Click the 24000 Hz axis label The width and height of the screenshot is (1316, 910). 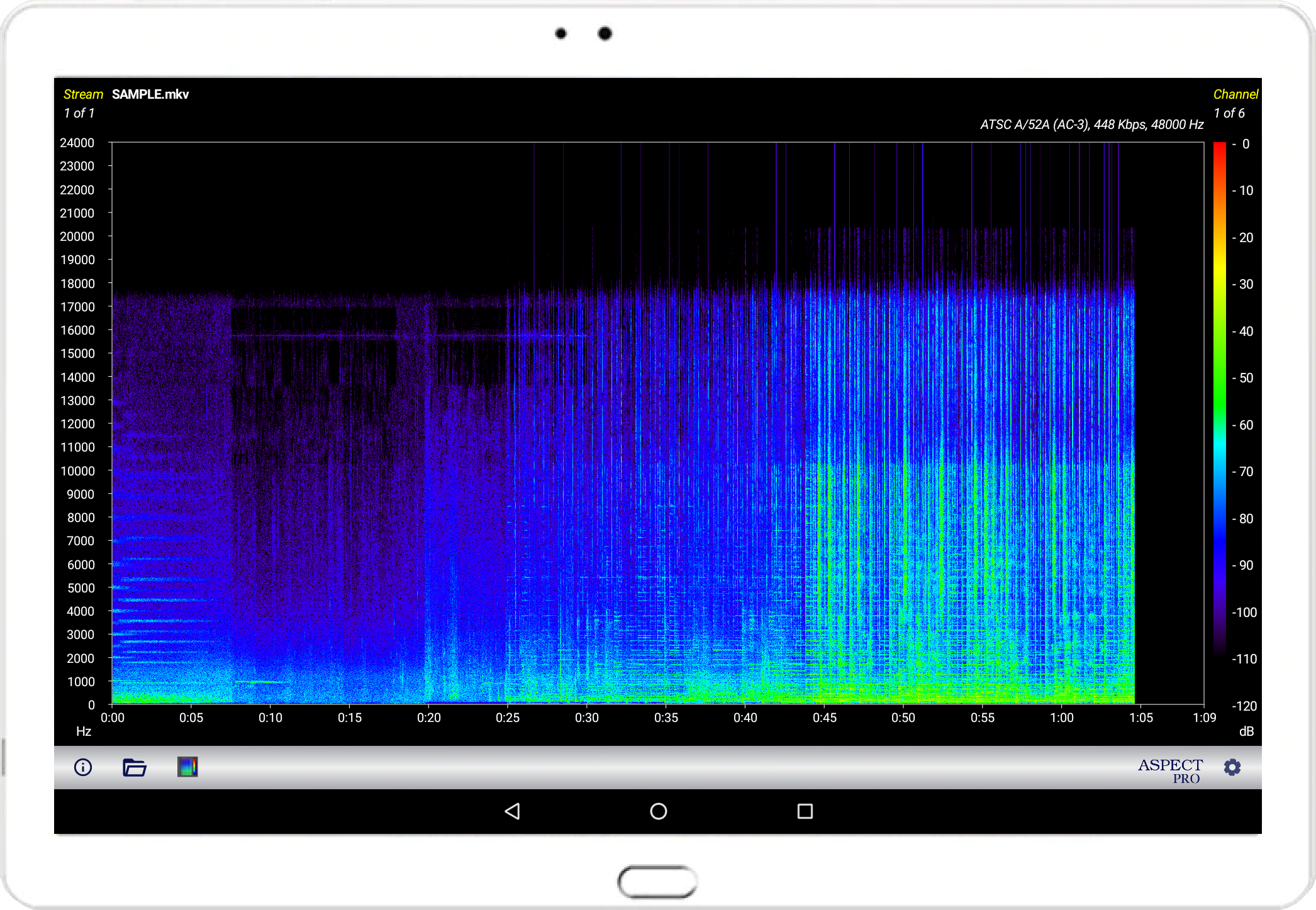pyautogui.click(x=77, y=143)
